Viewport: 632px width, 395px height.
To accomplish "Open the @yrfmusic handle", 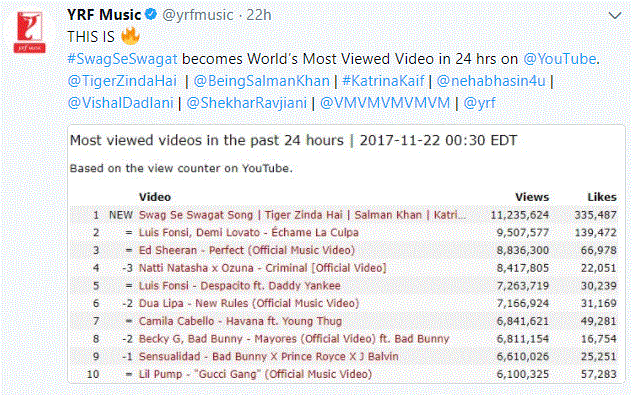I will [198, 15].
